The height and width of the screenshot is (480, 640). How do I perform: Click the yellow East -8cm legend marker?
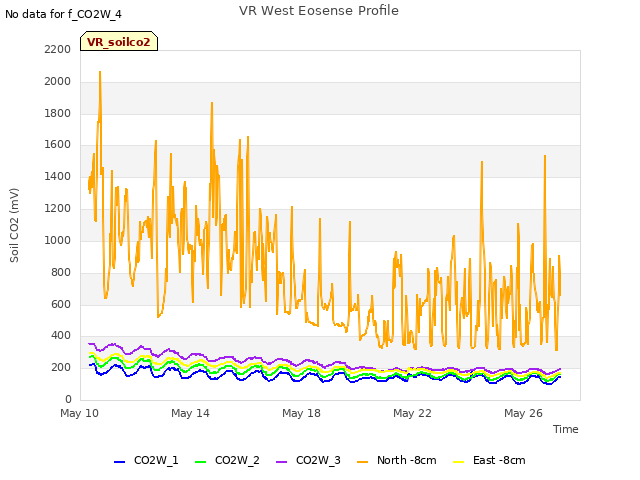(459, 462)
